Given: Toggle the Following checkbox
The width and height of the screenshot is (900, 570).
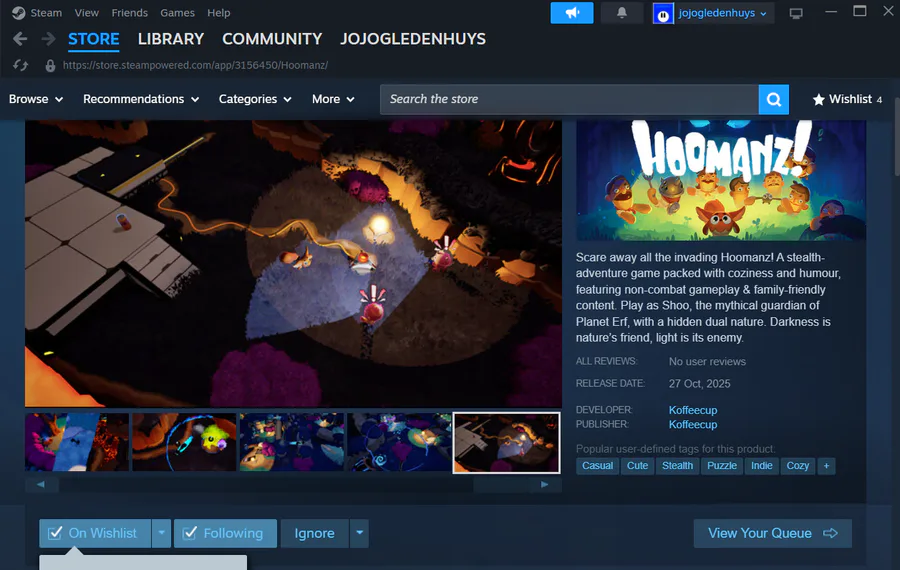Looking at the screenshot, I should [190, 533].
